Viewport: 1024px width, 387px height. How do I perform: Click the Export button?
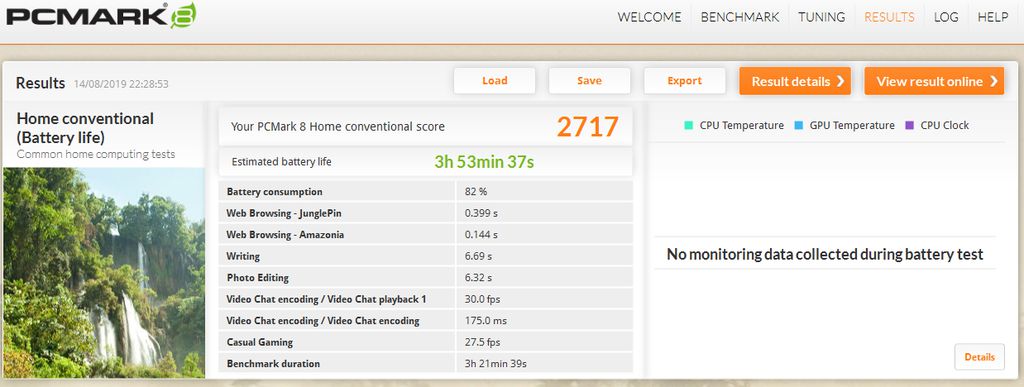[x=684, y=81]
